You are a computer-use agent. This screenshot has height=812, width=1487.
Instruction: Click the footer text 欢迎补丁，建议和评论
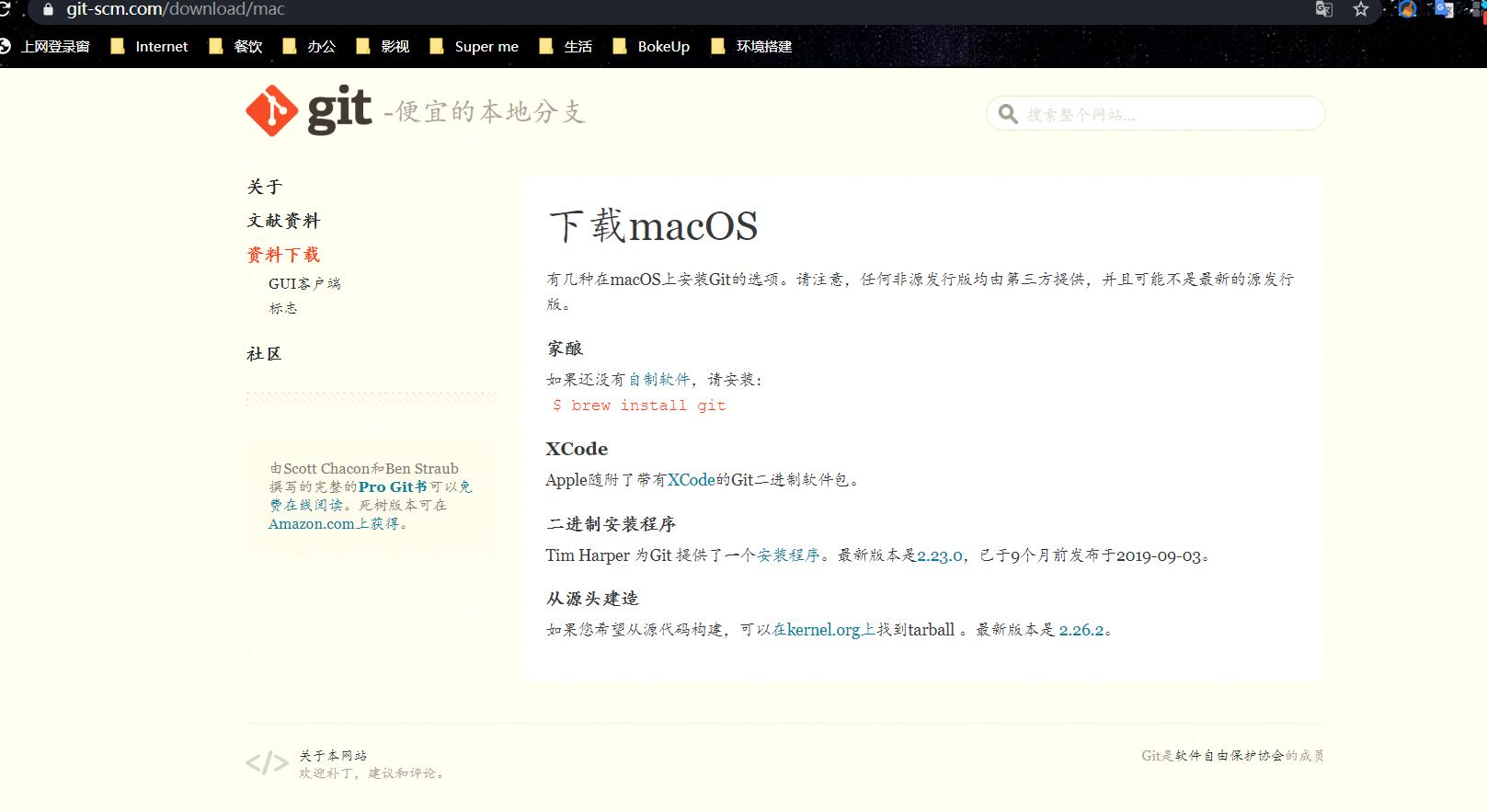374,773
